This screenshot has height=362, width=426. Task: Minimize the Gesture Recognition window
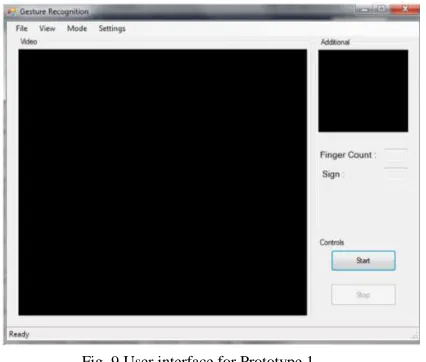point(365,9)
